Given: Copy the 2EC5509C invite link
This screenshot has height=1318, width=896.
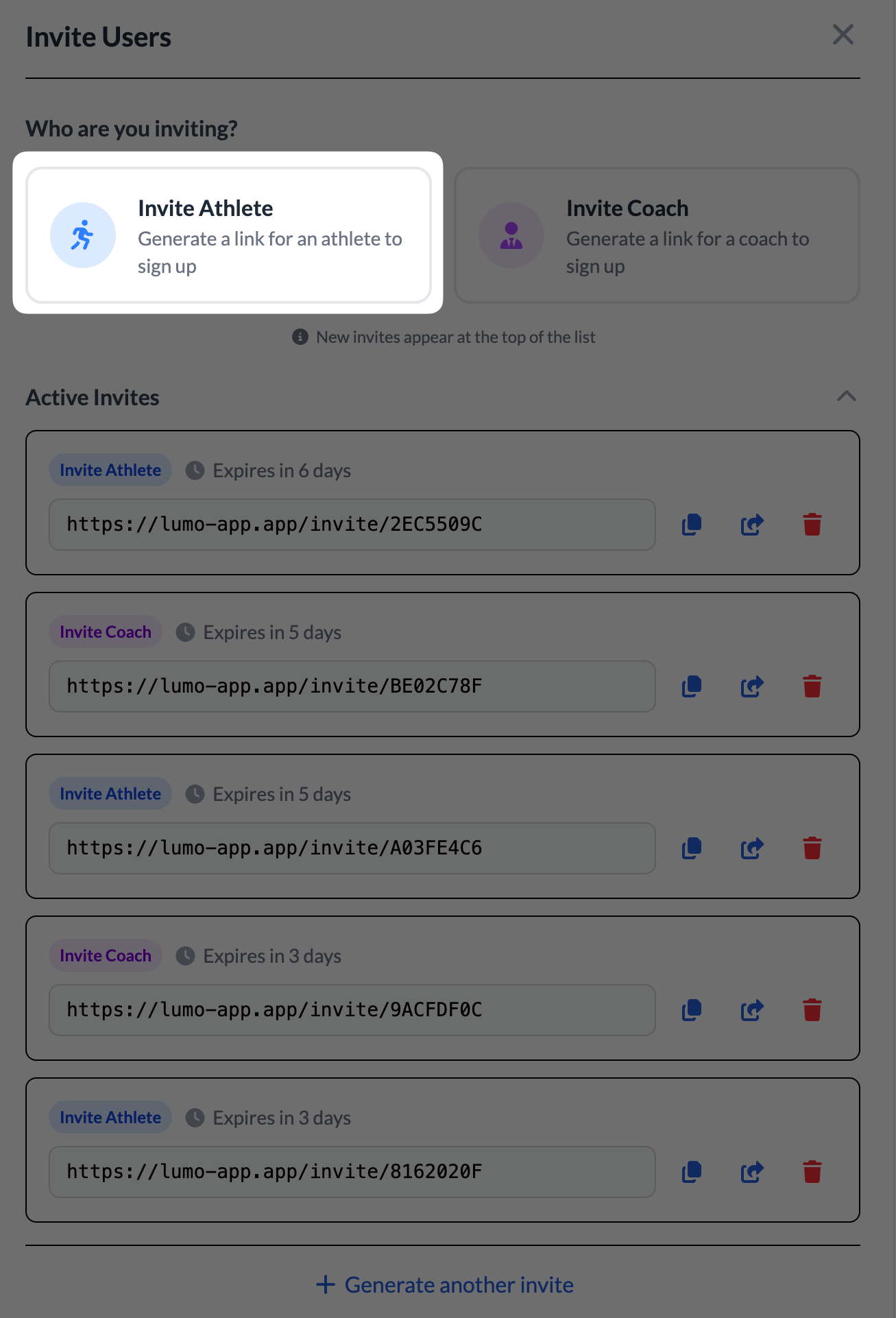Looking at the screenshot, I should [692, 525].
